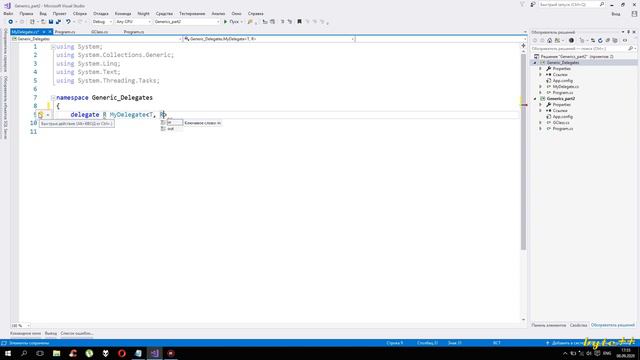Toggle a bookmark with the bookmark icon
This screenshot has width=640, height=360.
pos(299,22)
